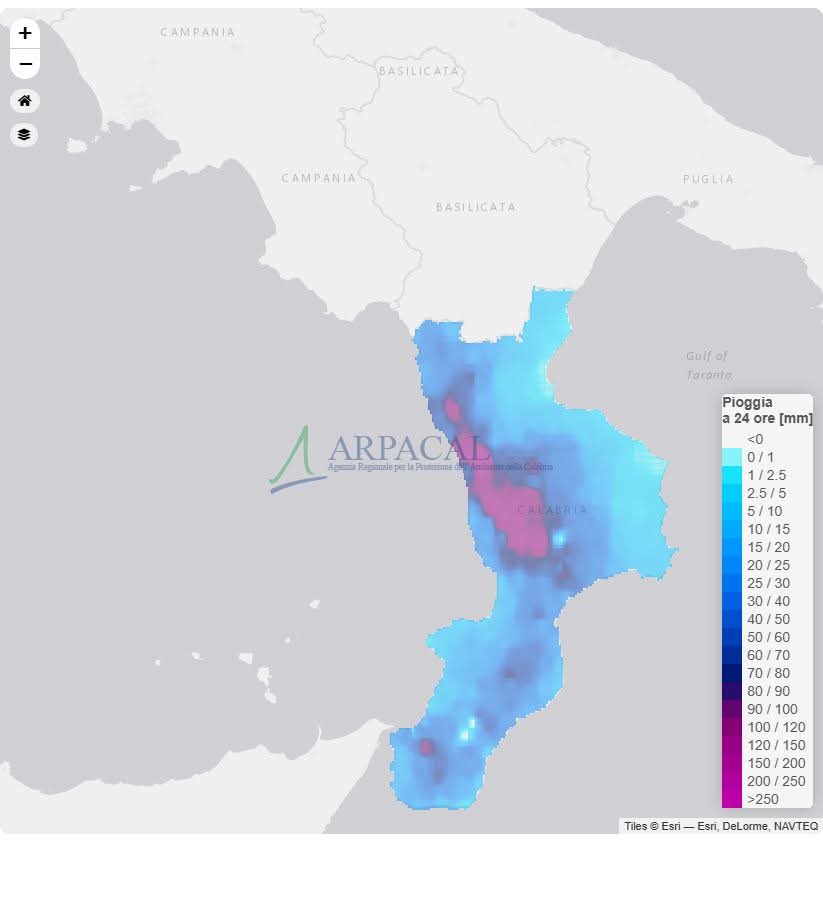823x920 pixels.
Task: Click the PUGLIA region label
Action: (x=708, y=179)
